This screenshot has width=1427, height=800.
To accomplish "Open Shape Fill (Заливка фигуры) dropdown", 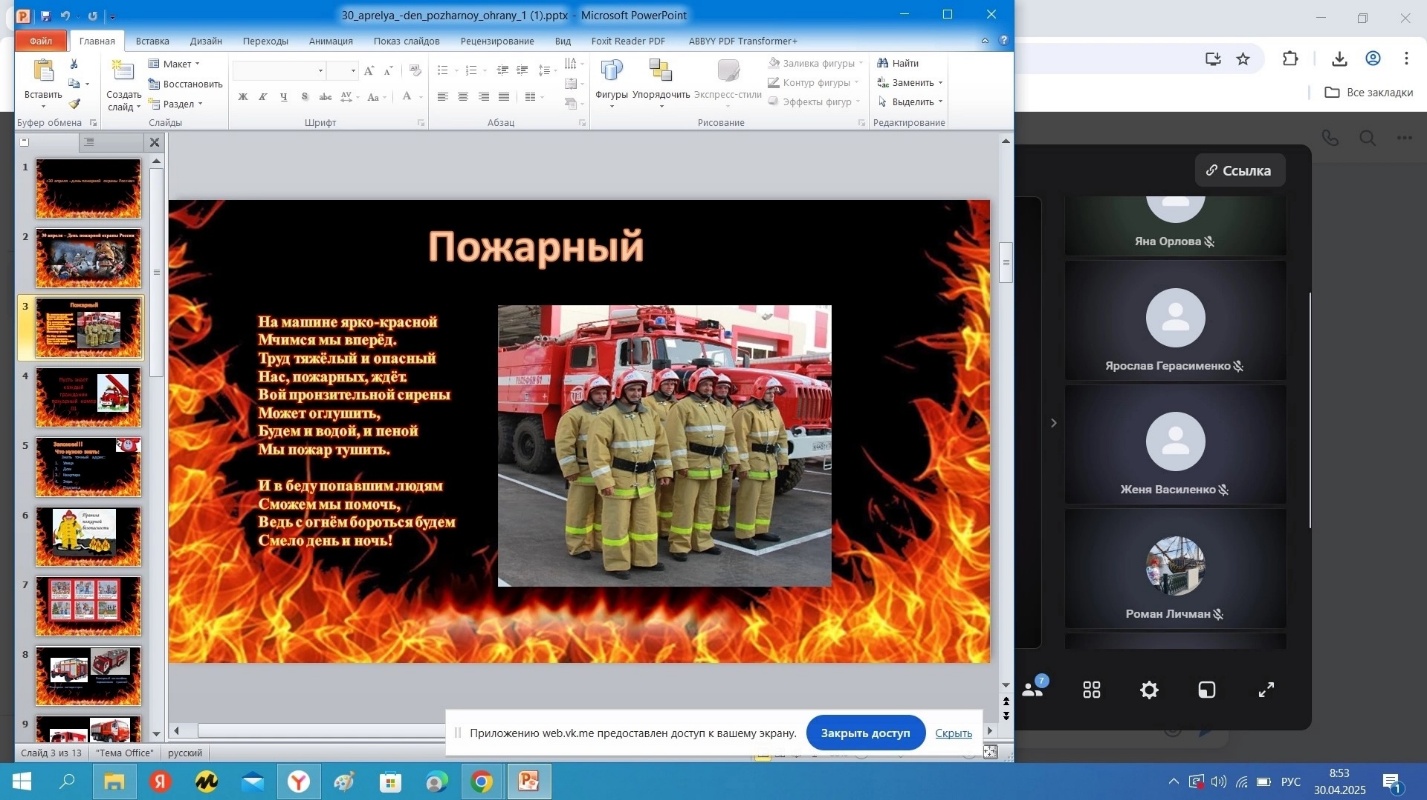I will (815, 63).
